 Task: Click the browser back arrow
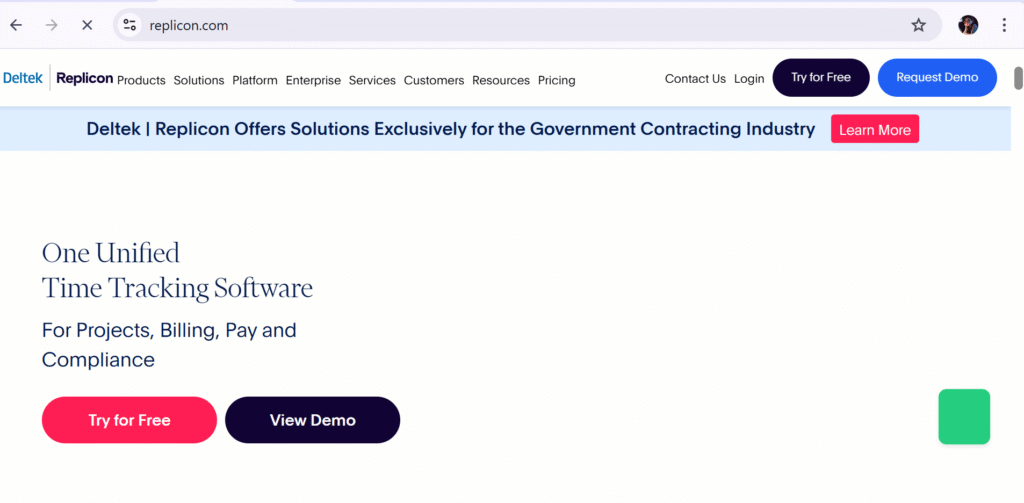16,25
